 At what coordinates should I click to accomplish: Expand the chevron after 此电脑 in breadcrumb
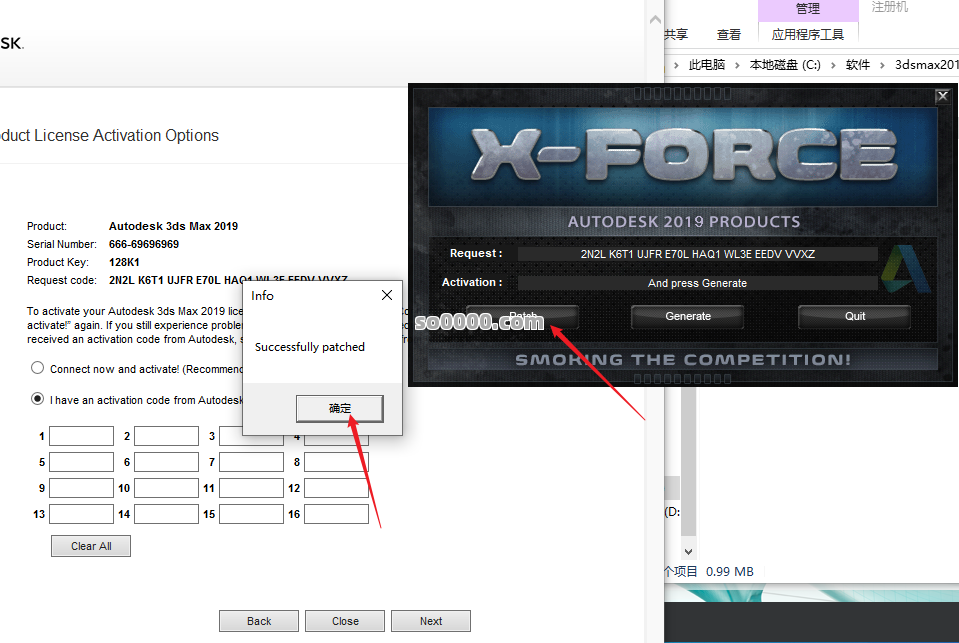[737, 65]
